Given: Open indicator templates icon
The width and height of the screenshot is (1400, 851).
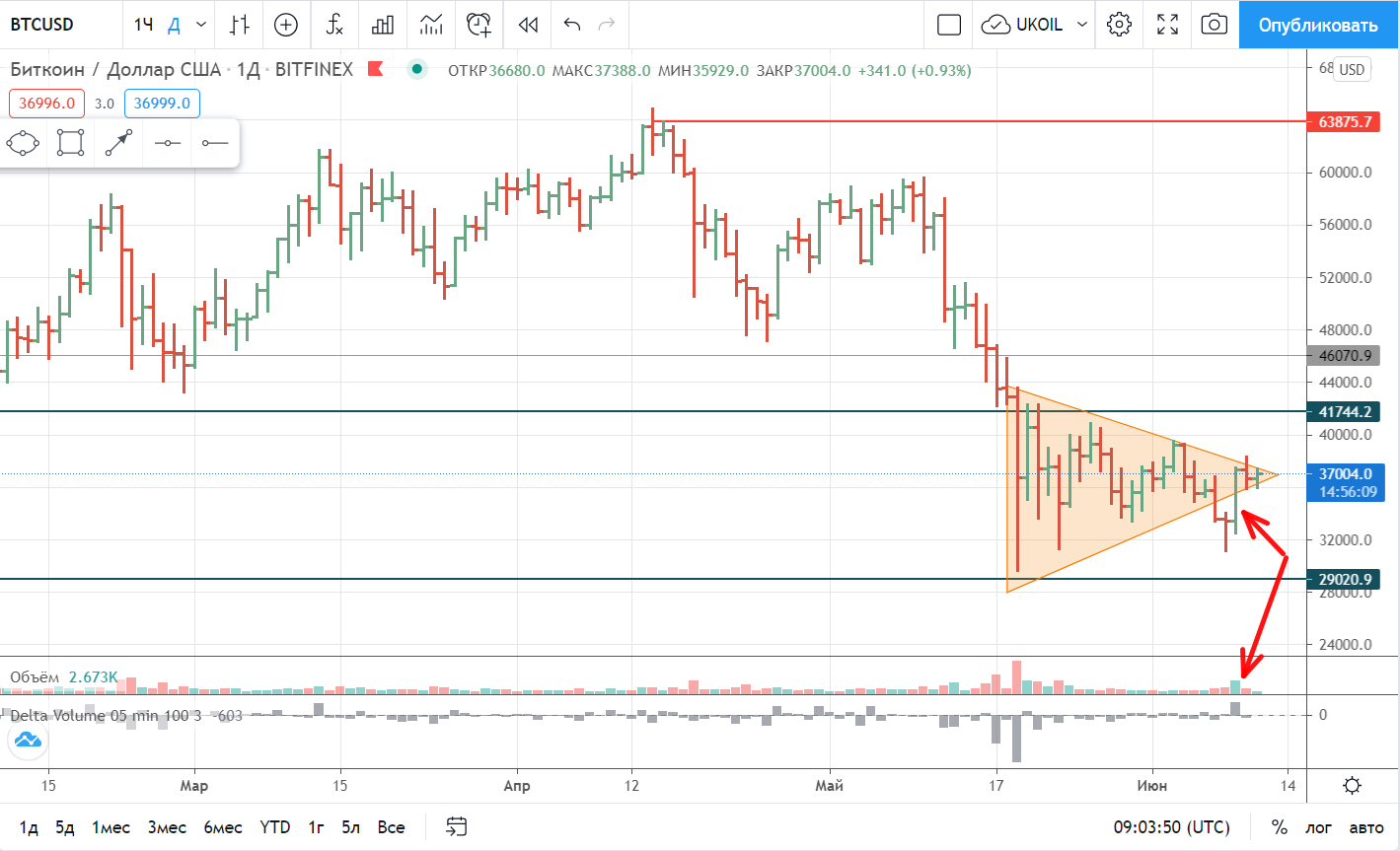Looking at the screenshot, I should click(x=431, y=25).
